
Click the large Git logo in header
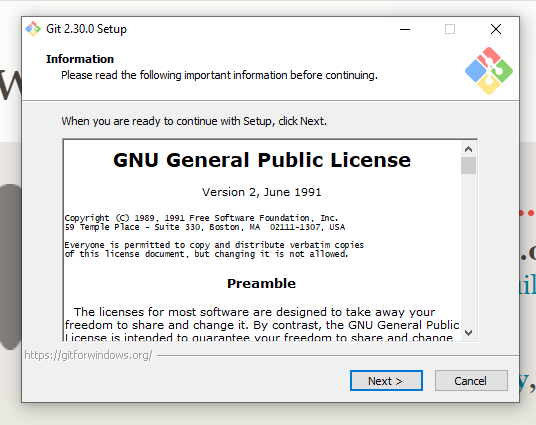pyautogui.click(x=488, y=71)
